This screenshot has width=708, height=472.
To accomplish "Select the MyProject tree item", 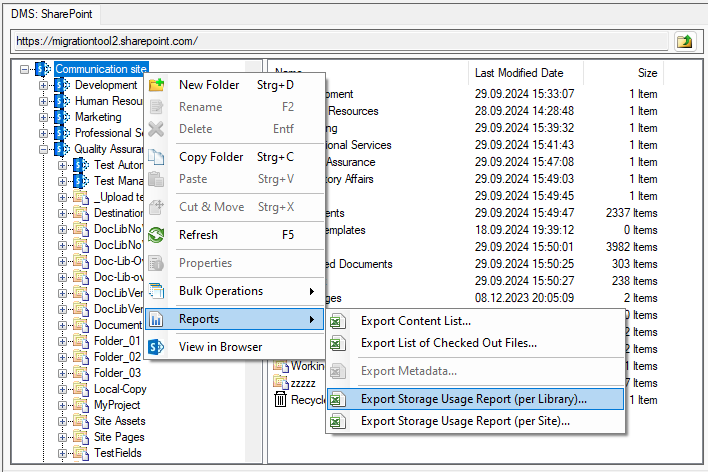I will (x=117, y=405).
